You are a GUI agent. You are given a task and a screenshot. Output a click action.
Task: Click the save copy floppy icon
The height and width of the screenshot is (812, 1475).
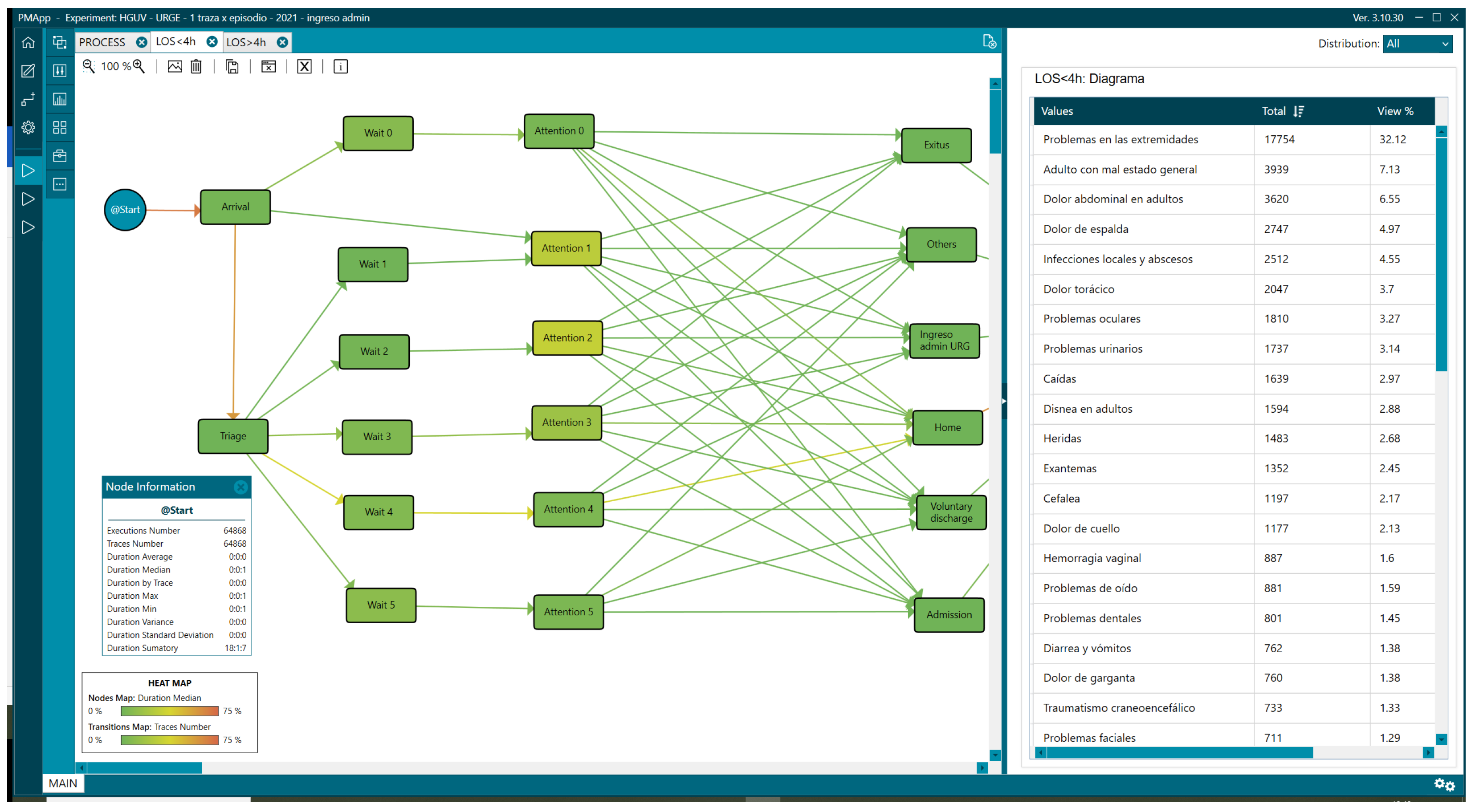(232, 66)
